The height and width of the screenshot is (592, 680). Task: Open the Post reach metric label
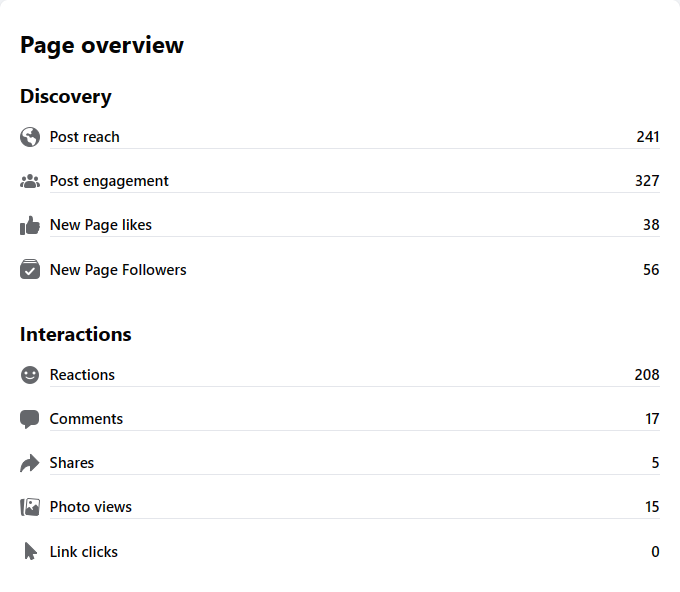coord(84,137)
